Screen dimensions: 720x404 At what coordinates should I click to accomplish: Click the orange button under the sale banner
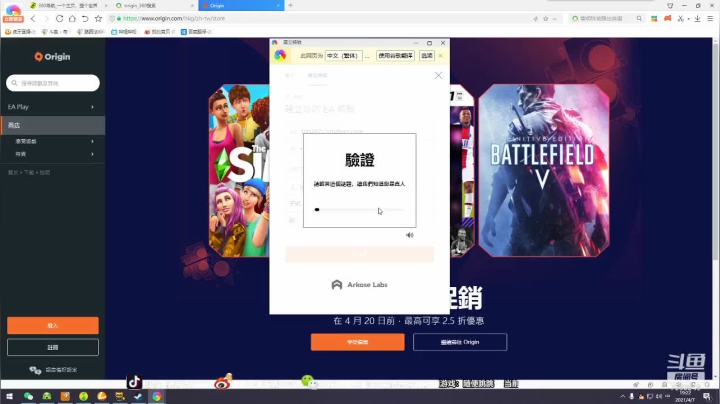[x=358, y=342]
